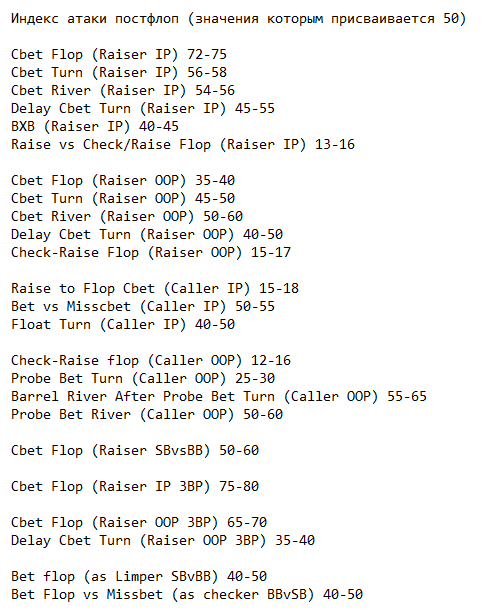
Task: Click the 'Cbet River (Raiser OOP) 50-60' line
Action: 127,216
